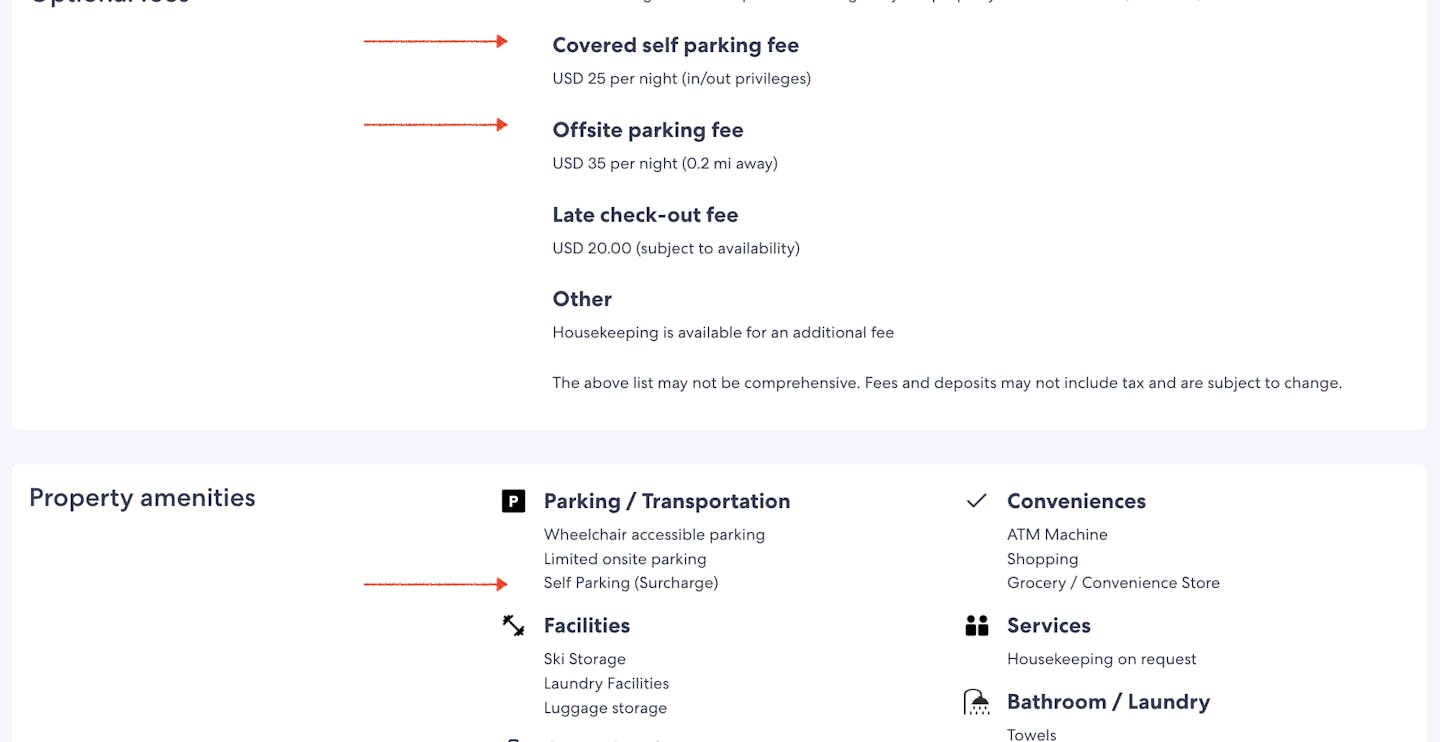Click the USD 35 per night offsite text
The image size is (1440, 742).
(x=664, y=163)
